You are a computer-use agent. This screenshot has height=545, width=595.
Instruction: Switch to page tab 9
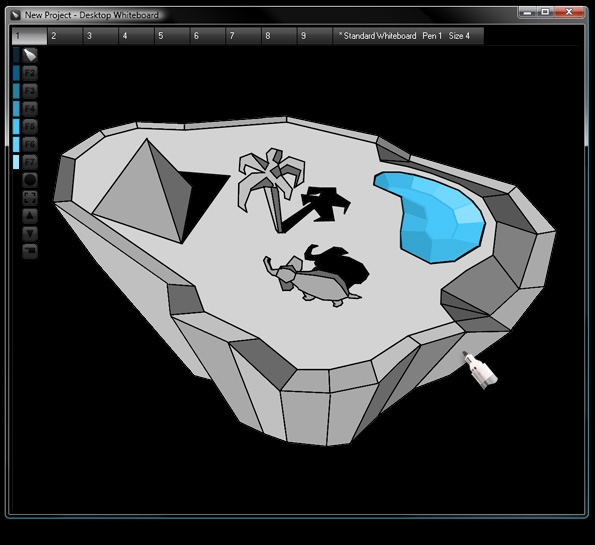(x=315, y=36)
